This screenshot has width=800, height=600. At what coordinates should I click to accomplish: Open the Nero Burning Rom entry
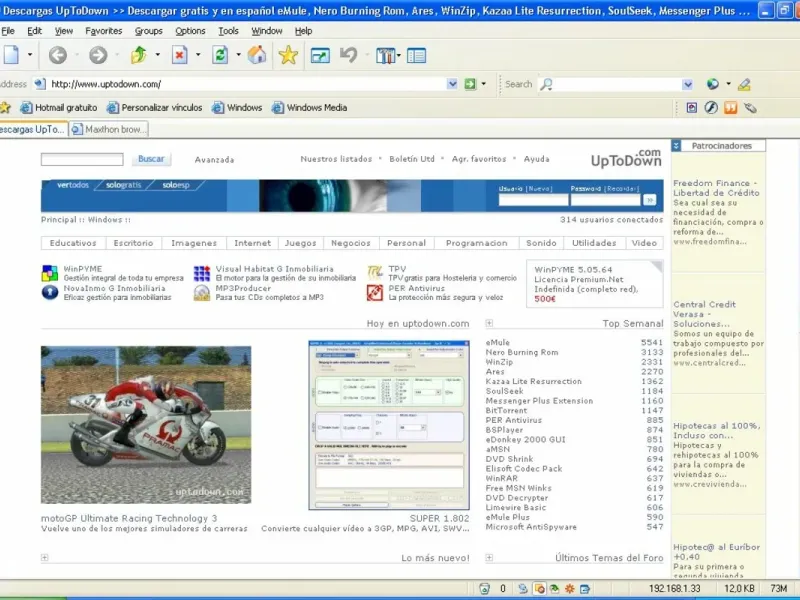522,352
